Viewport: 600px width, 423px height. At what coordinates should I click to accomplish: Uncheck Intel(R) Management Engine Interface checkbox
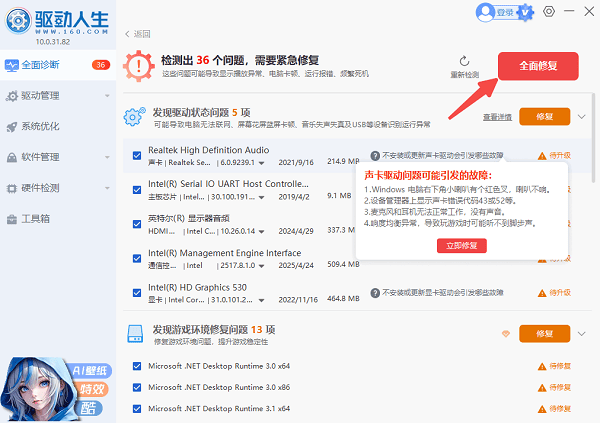coord(137,259)
